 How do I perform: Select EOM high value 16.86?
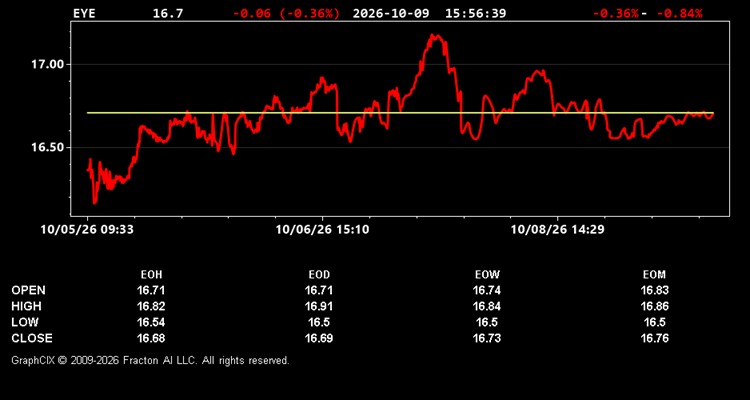[x=654, y=306]
